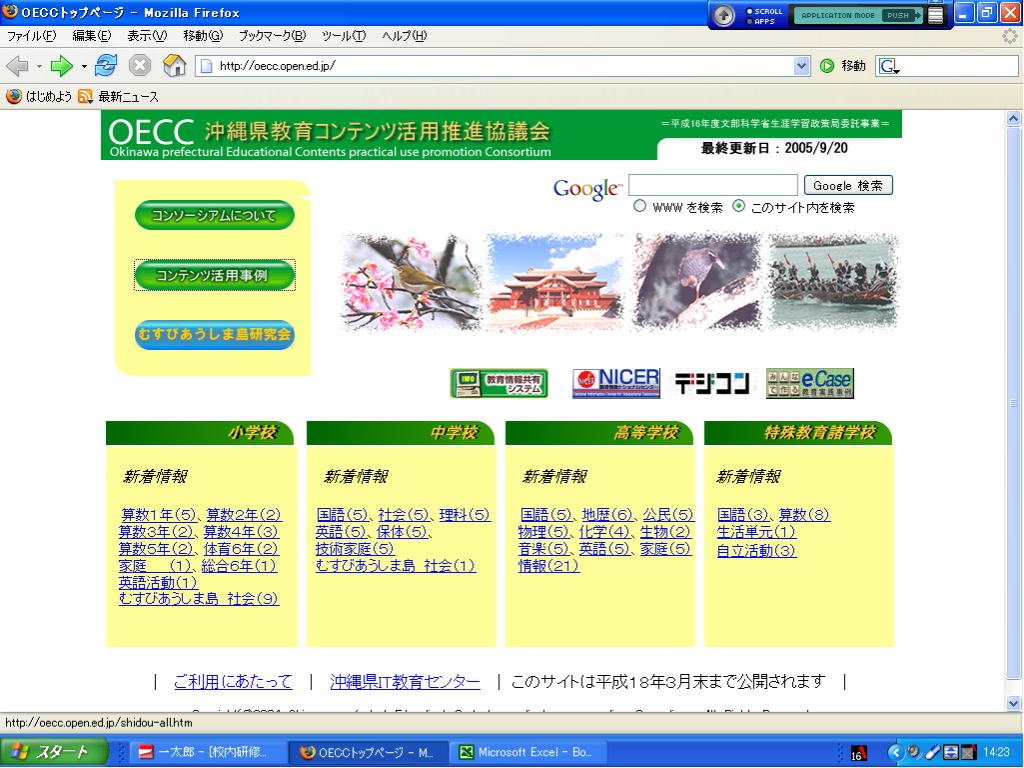Open the eCase banner logo

(810, 383)
